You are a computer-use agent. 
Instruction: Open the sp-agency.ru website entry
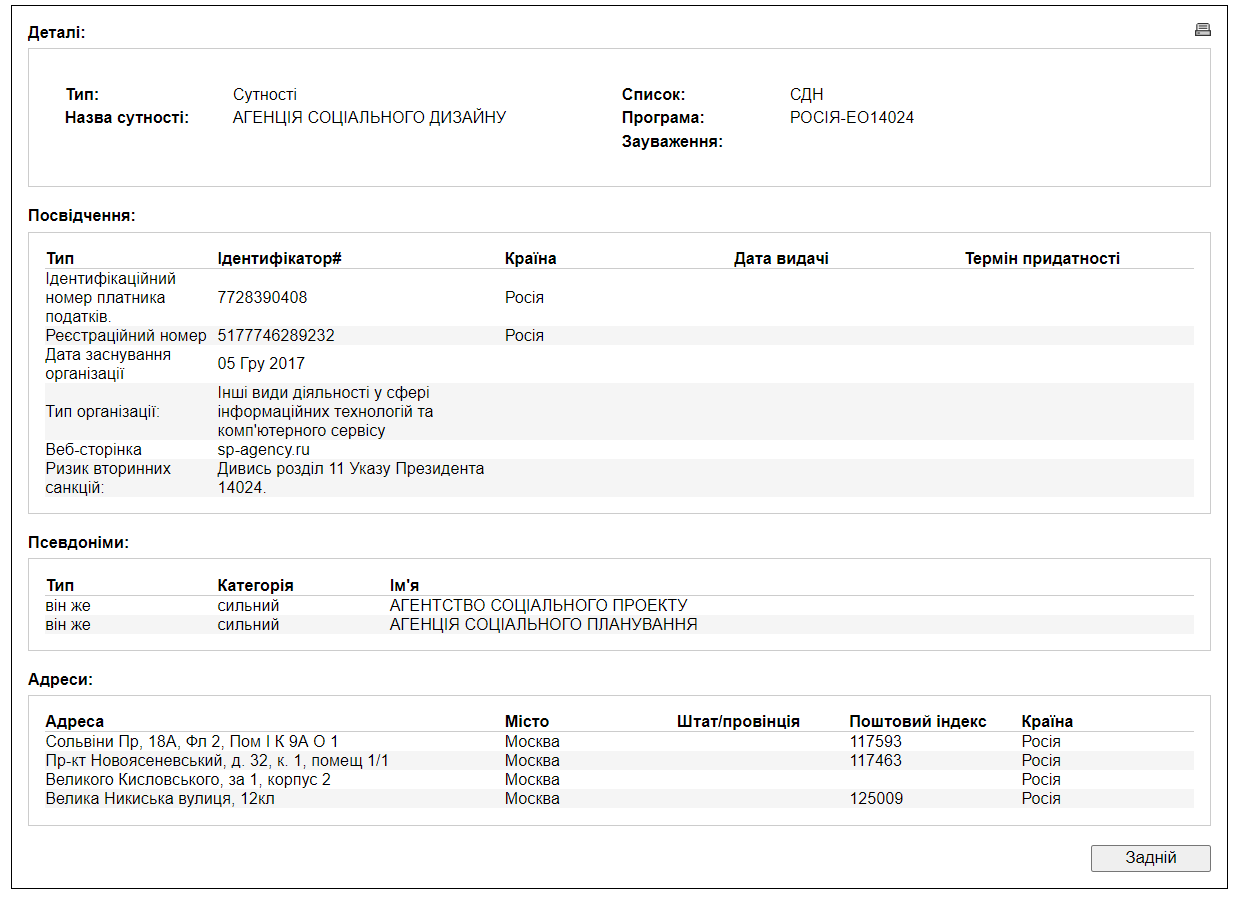pos(263,450)
